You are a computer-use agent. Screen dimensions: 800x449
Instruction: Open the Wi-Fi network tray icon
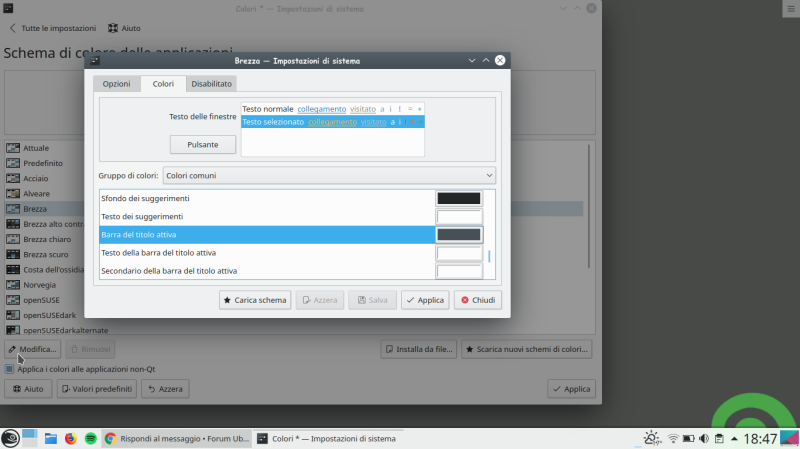[x=673, y=438]
